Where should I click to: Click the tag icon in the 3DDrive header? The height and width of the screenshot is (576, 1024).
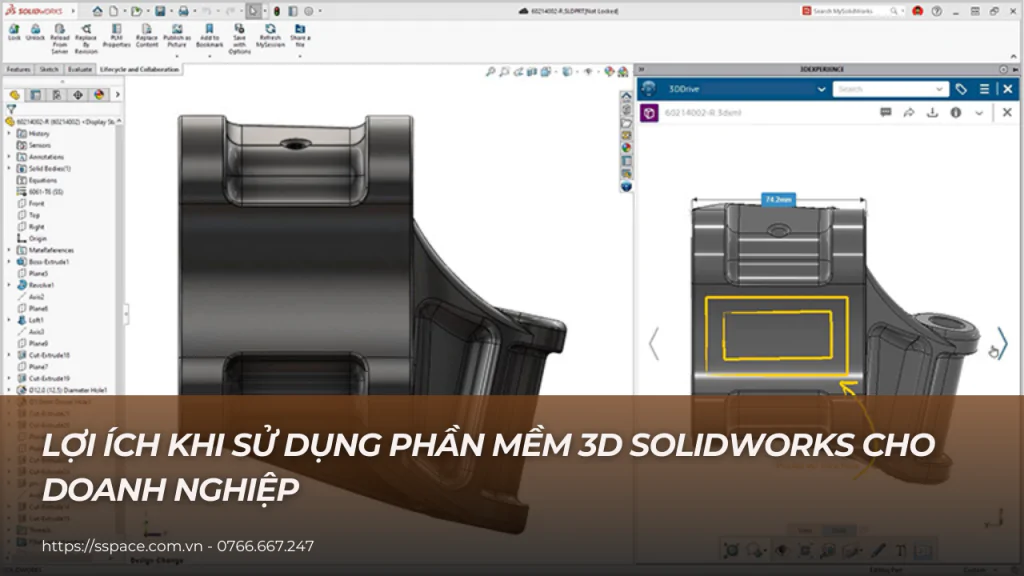tap(961, 89)
